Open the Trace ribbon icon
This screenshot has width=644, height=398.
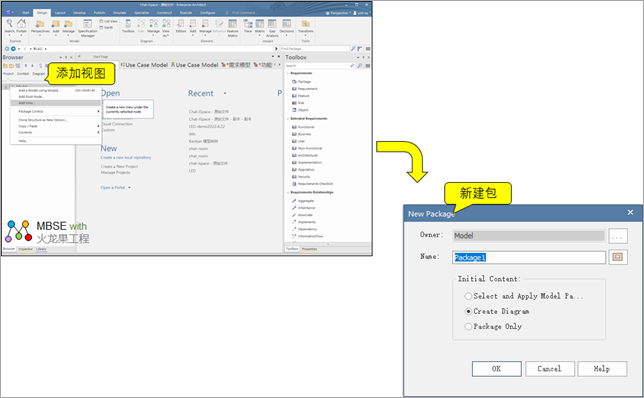(248, 27)
